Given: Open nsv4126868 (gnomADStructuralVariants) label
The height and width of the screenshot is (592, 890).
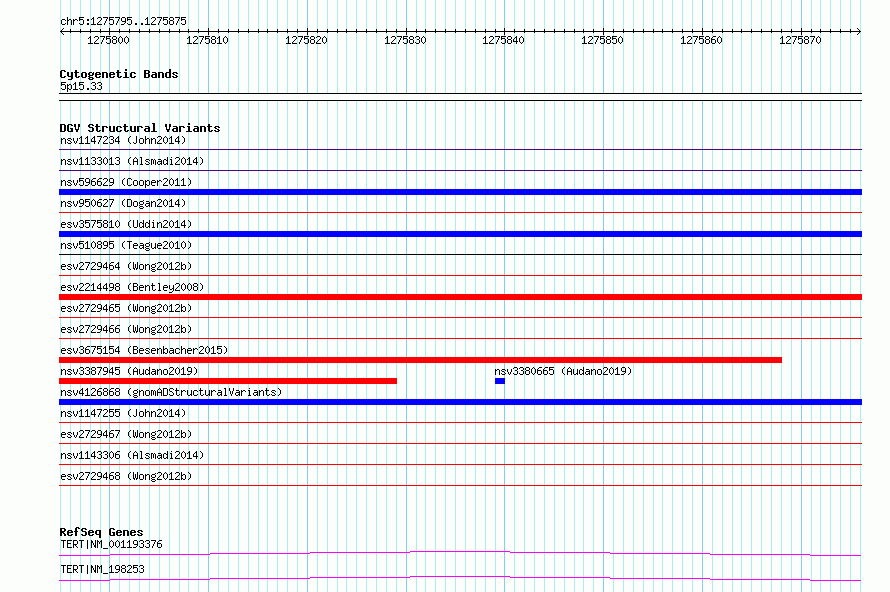Looking at the screenshot, I should click(x=171, y=392).
